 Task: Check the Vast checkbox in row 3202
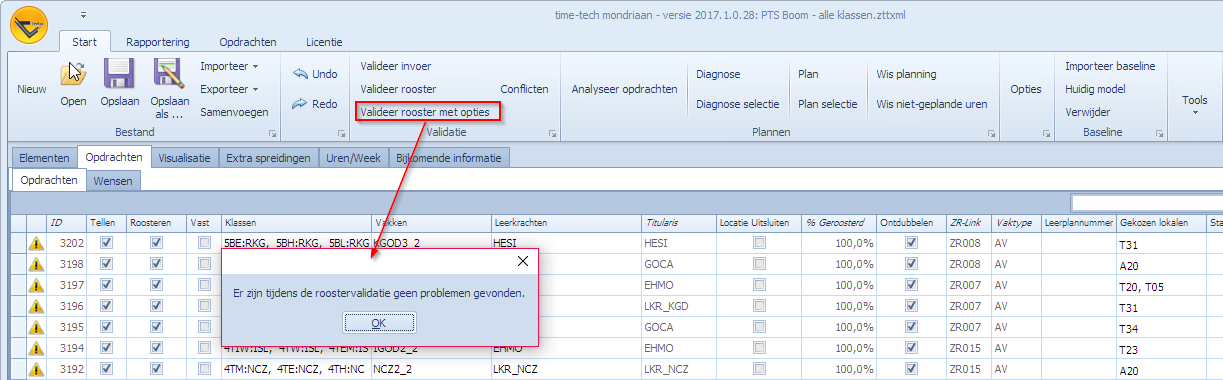coord(205,243)
